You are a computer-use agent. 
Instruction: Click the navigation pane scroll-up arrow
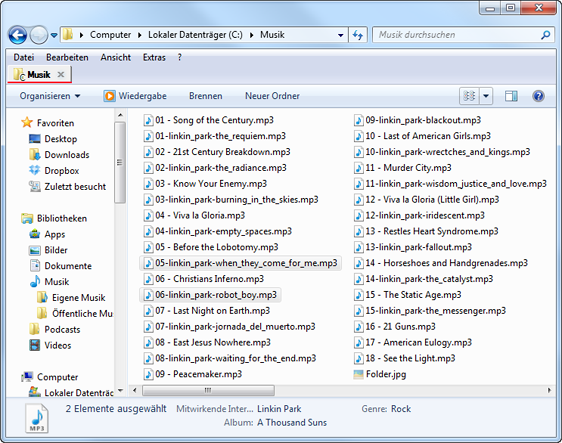[120, 115]
